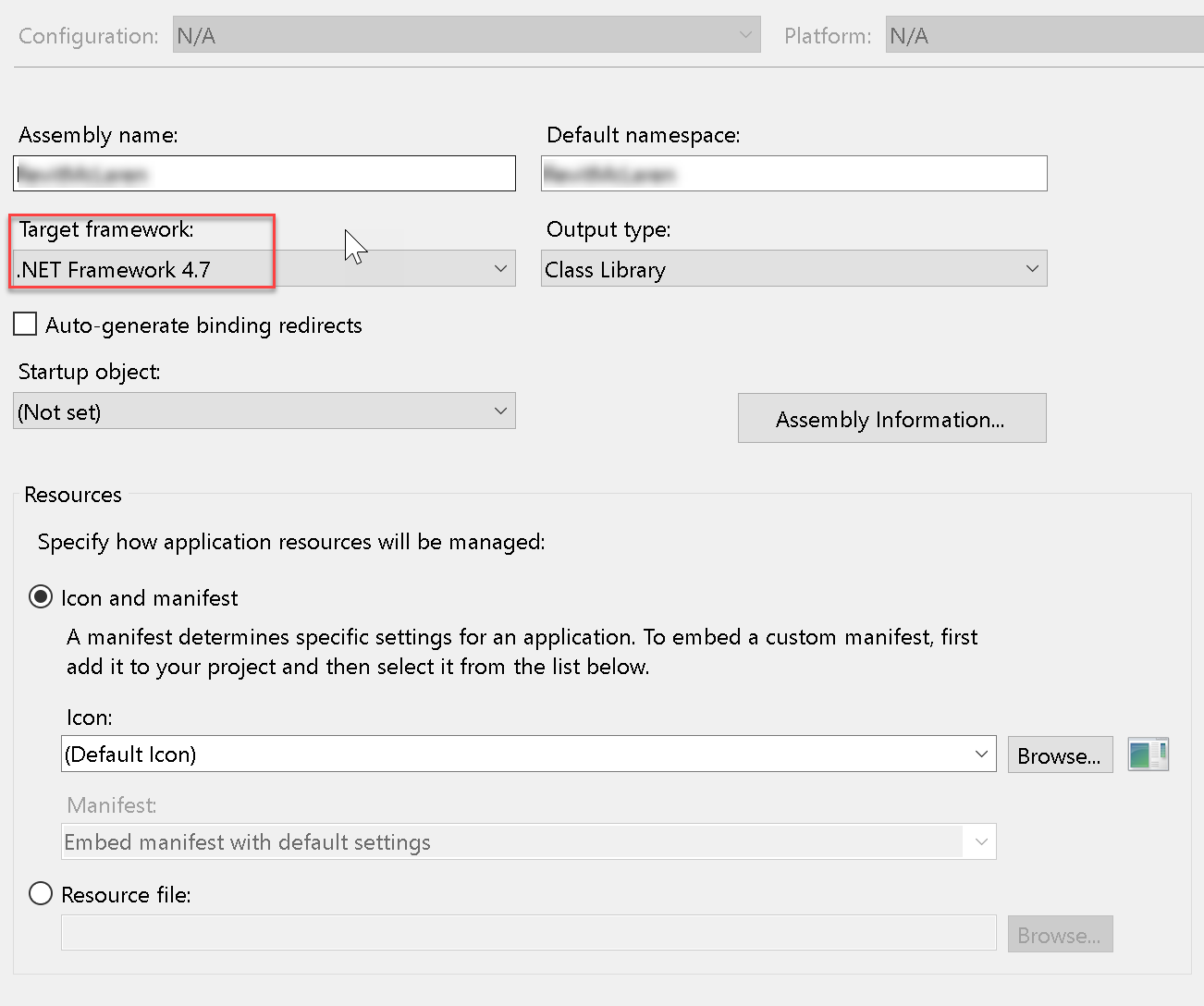This screenshot has height=1006, width=1204.
Task: Expand the Default Icon combo box
Action: (x=528, y=754)
